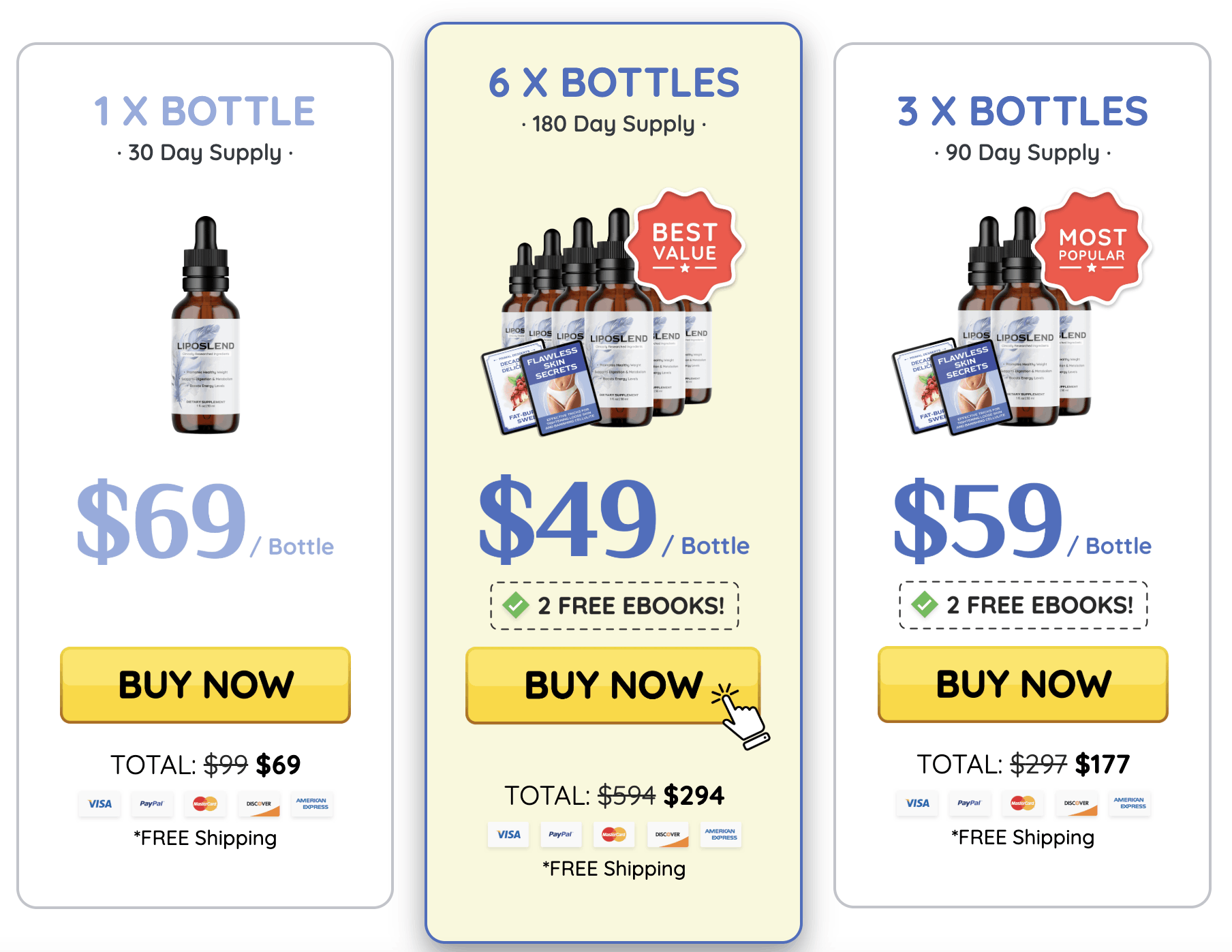
Task: Click the PayPal icon under the 6 bottles offer
Action: (x=561, y=835)
